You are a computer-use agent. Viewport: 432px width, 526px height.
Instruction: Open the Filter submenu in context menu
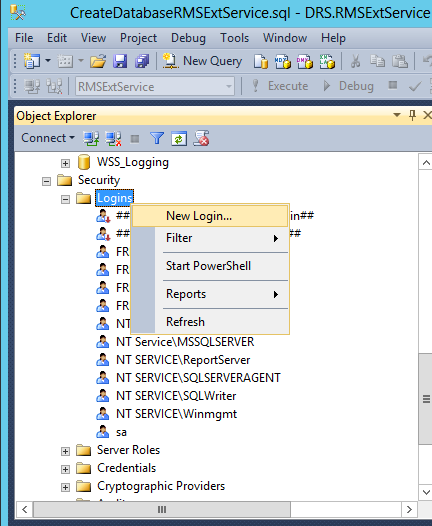click(210, 238)
